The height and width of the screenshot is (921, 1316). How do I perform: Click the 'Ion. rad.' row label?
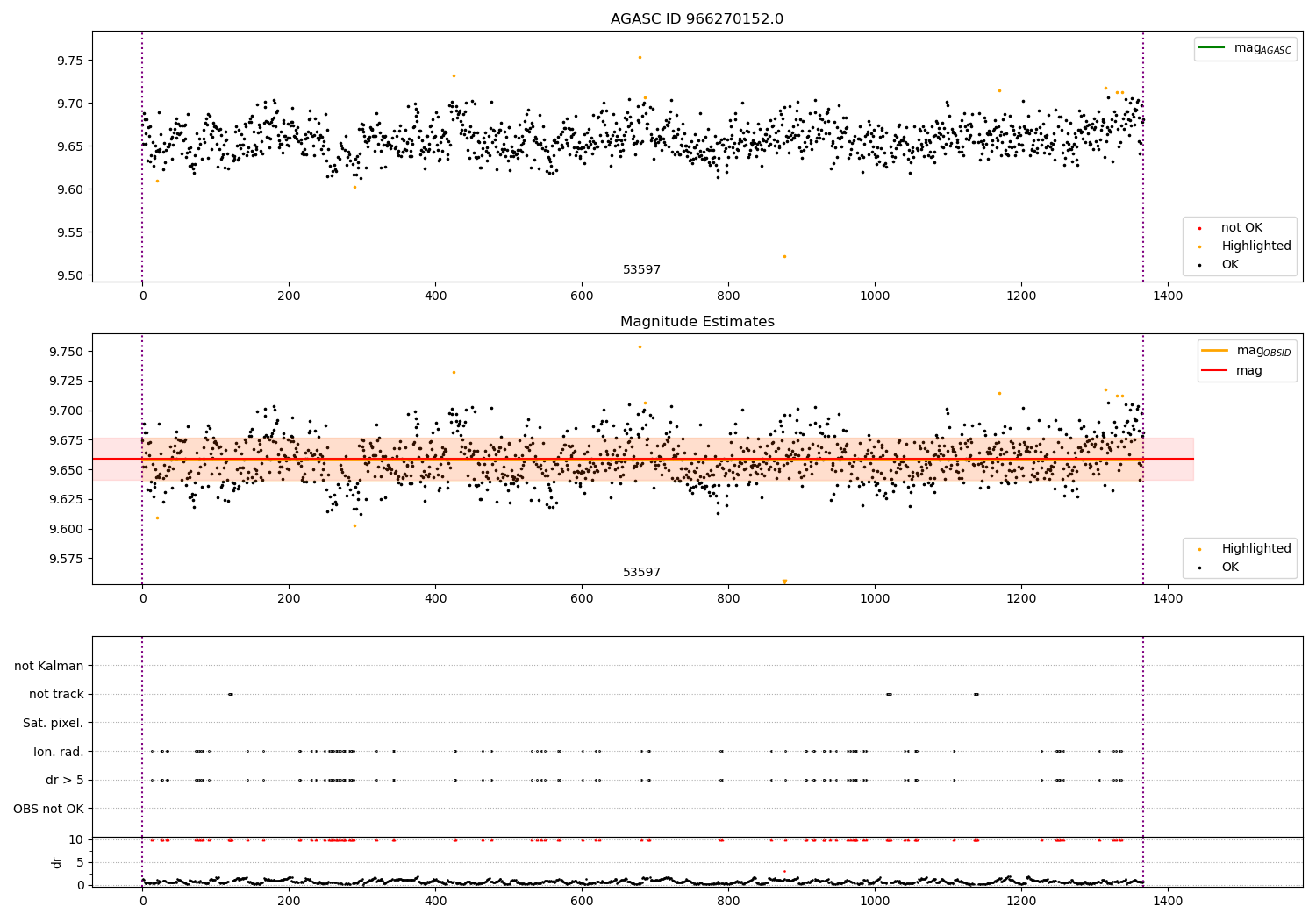(x=59, y=752)
